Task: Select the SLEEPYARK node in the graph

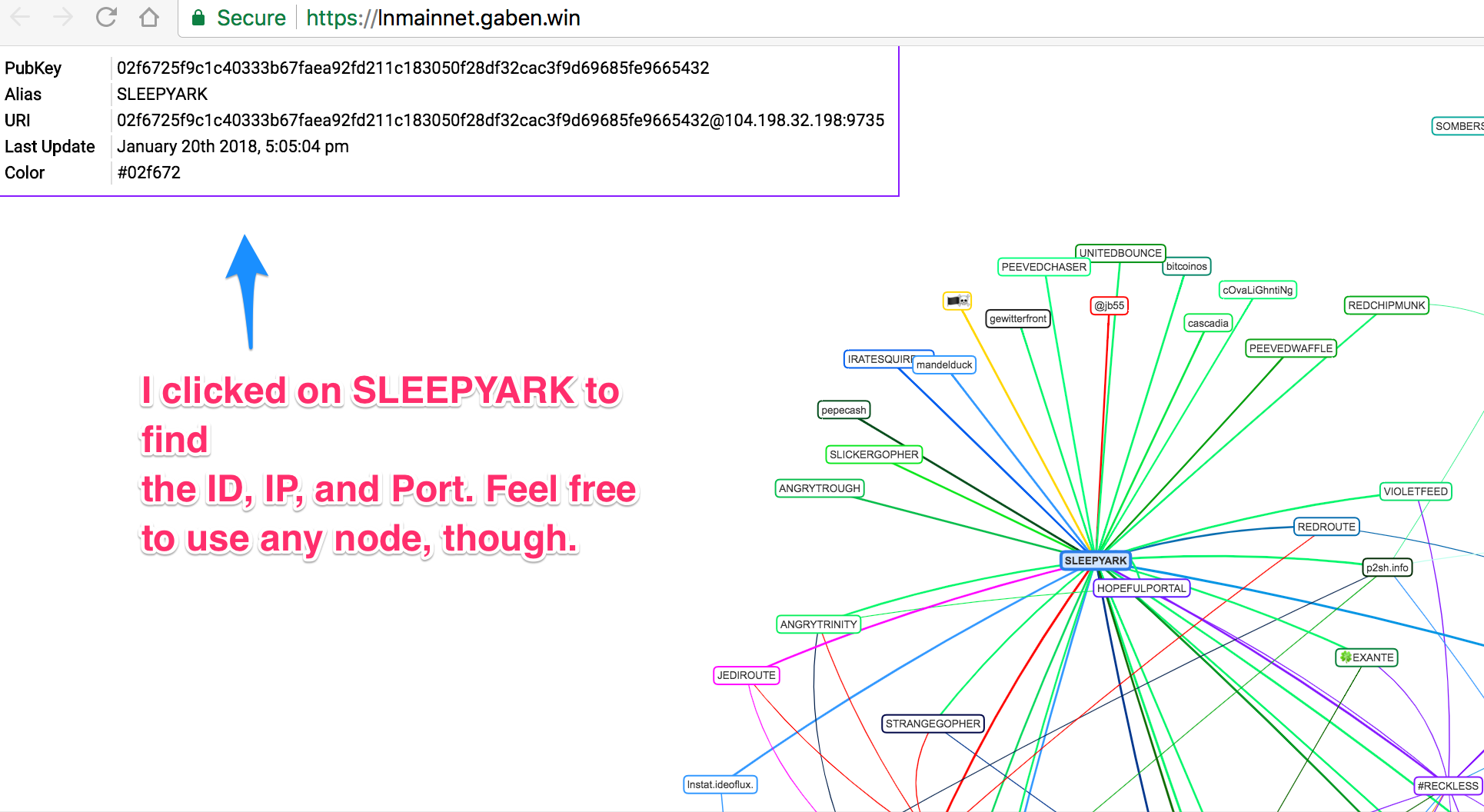Action: coord(1096,561)
